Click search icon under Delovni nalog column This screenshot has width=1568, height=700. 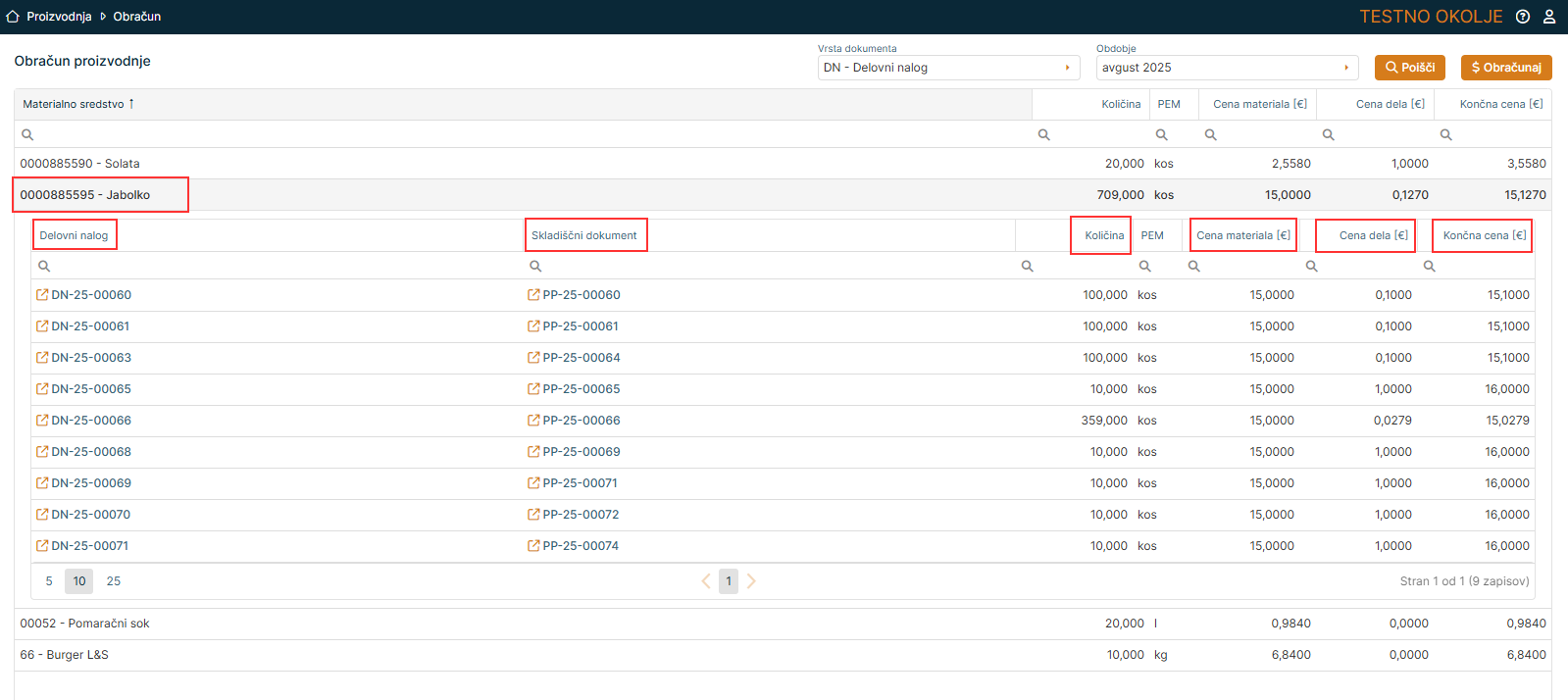coord(44,267)
